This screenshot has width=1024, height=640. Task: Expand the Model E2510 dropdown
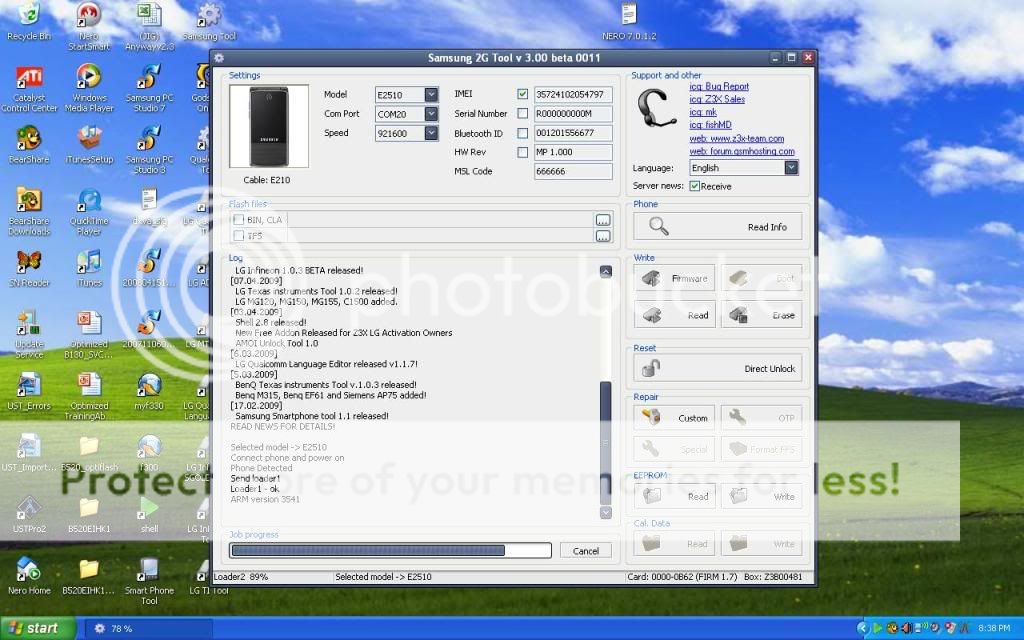click(431, 95)
